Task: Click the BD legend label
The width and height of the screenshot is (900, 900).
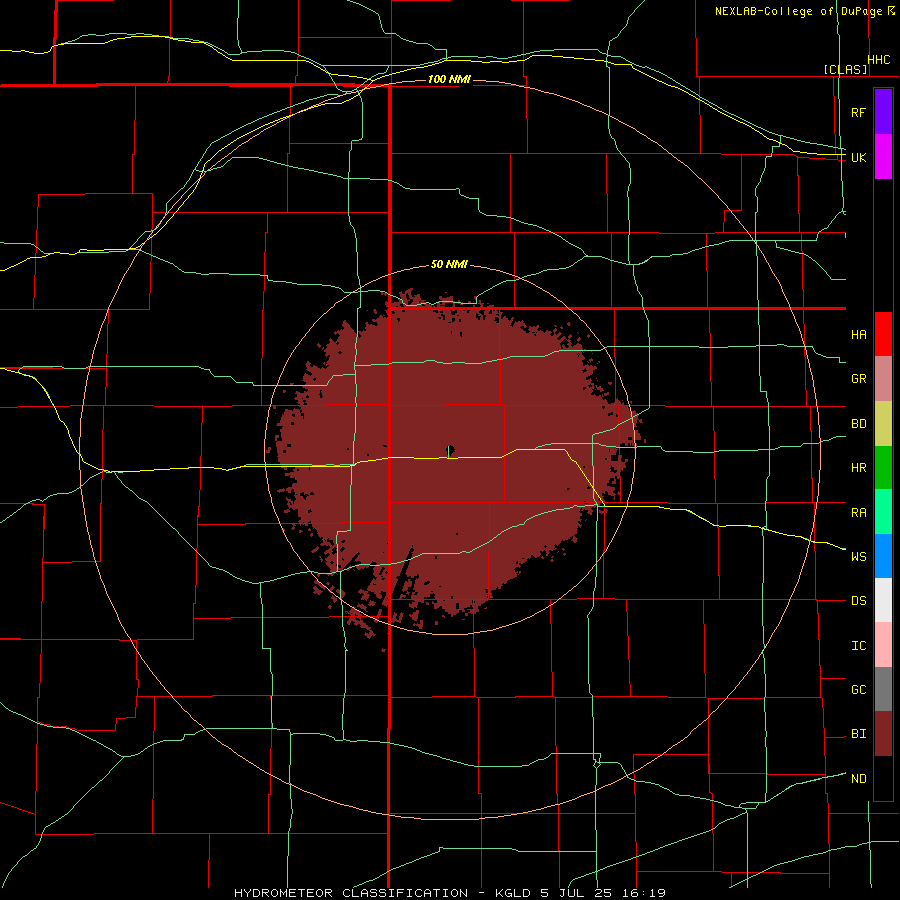Action: point(858,424)
